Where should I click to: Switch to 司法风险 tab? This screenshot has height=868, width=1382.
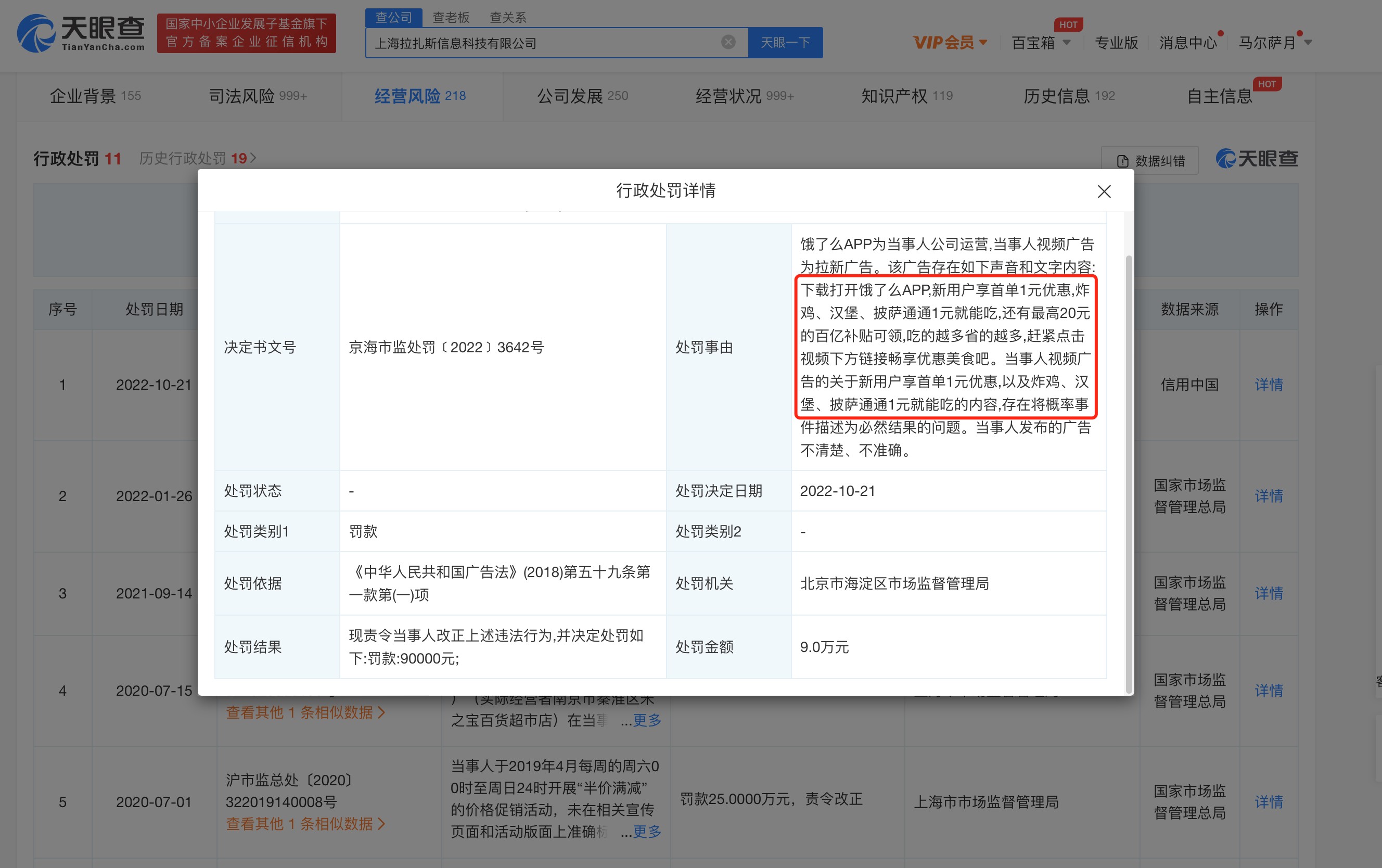(258, 96)
